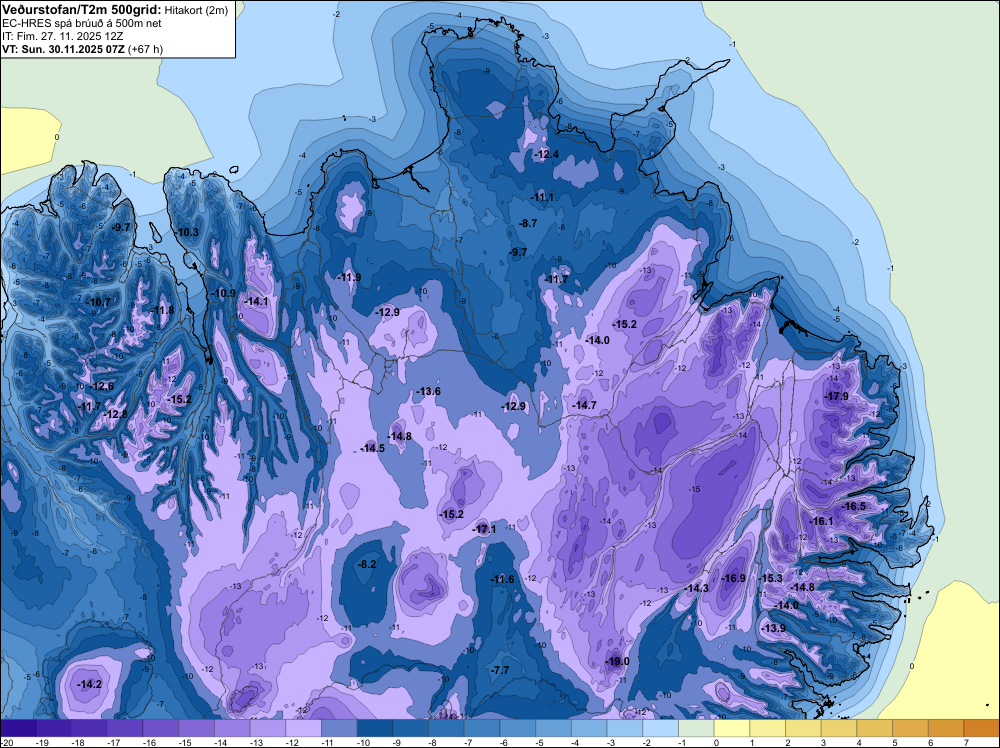
Task: Click the -16.5 temperature value
Action: 854,506
